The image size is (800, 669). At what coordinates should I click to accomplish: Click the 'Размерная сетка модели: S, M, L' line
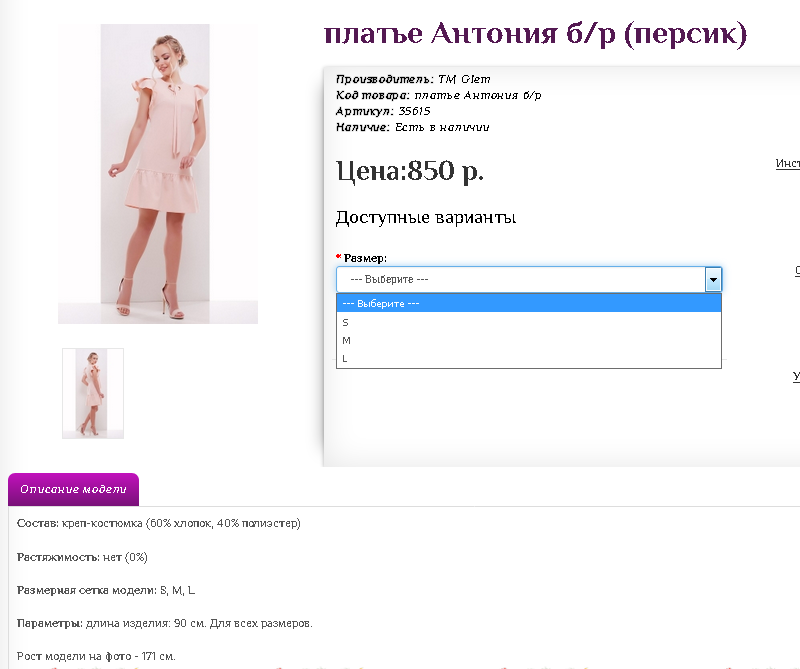pyautogui.click(x=106, y=590)
